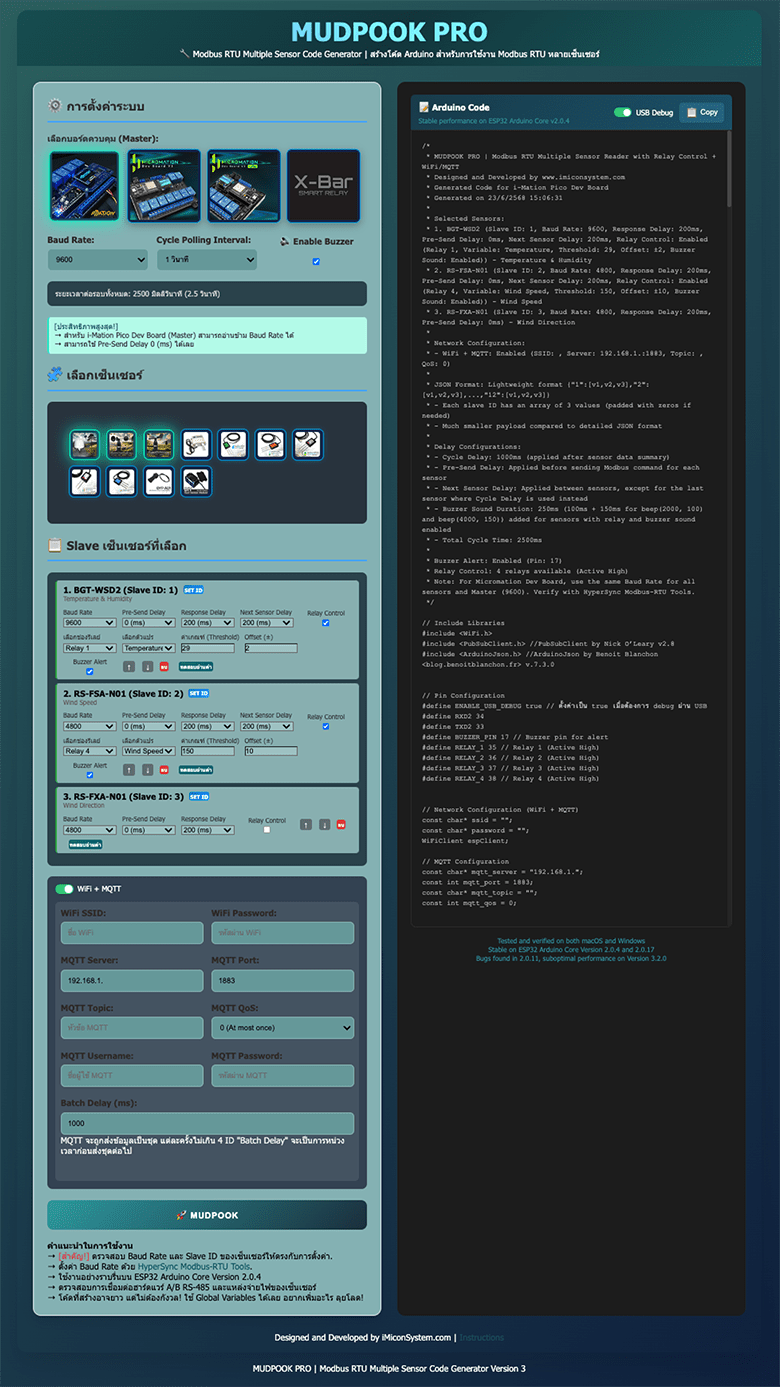Click the RS-FSA-N01 Threshold field showing 150
Viewport: 780px width, 1387px height.
(207, 751)
